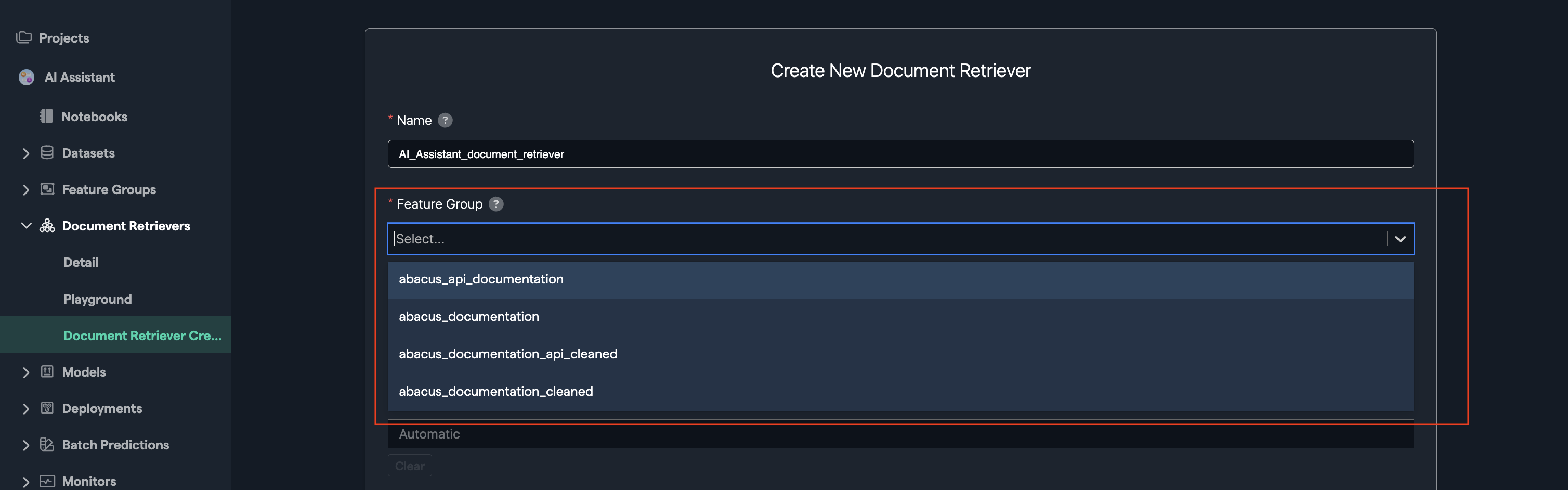1568x490 pixels.
Task: Choose abacus_documentation_cleaned option
Action: coord(495,391)
